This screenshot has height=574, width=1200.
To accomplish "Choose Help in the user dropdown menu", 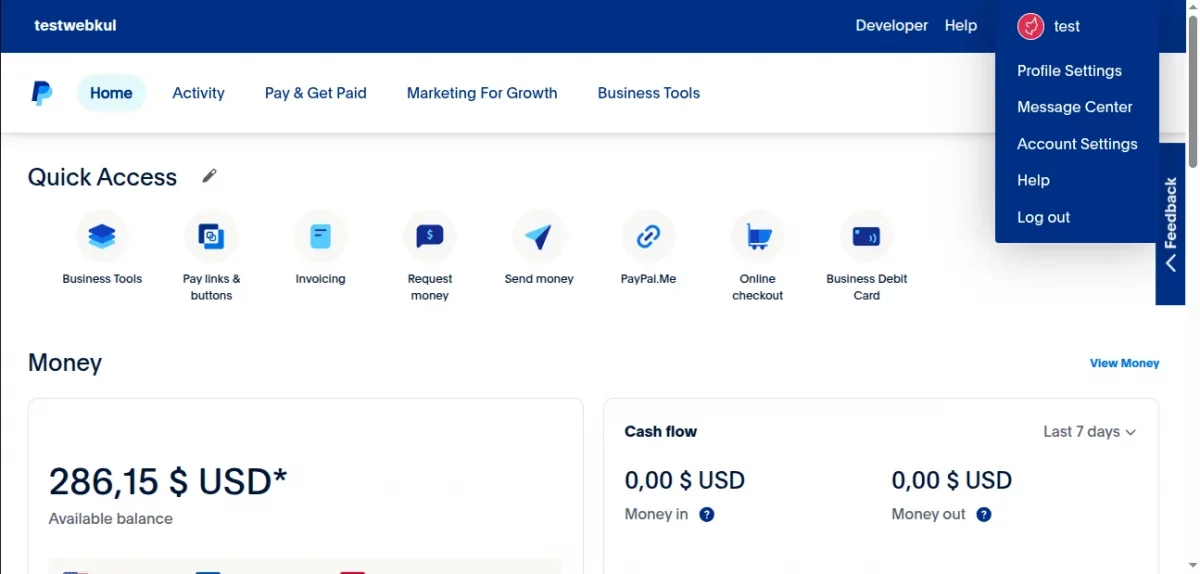I will point(1033,180).
